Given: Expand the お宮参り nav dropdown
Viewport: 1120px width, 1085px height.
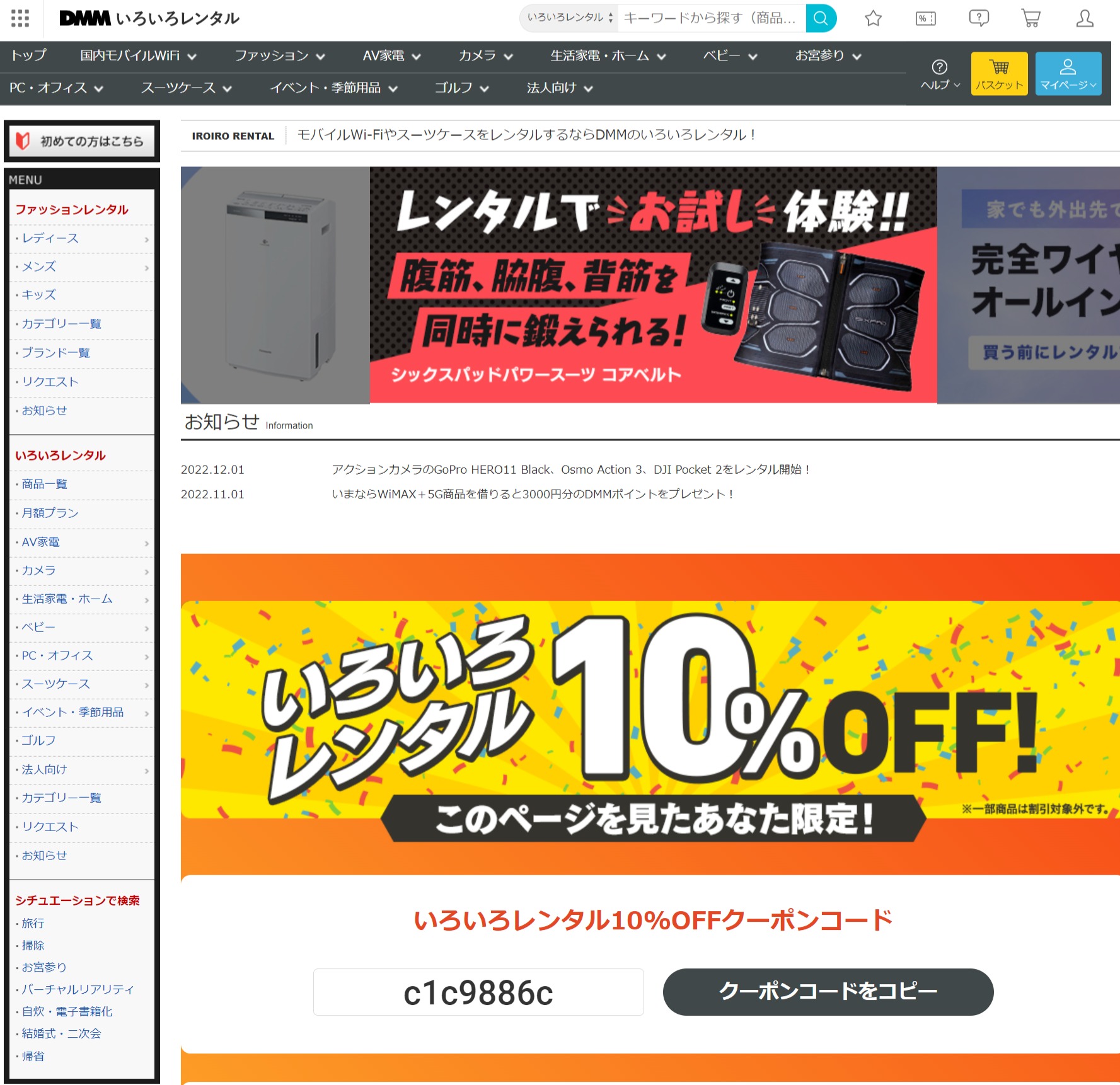Looking at the screenshot, I should [x=828, y=56].
